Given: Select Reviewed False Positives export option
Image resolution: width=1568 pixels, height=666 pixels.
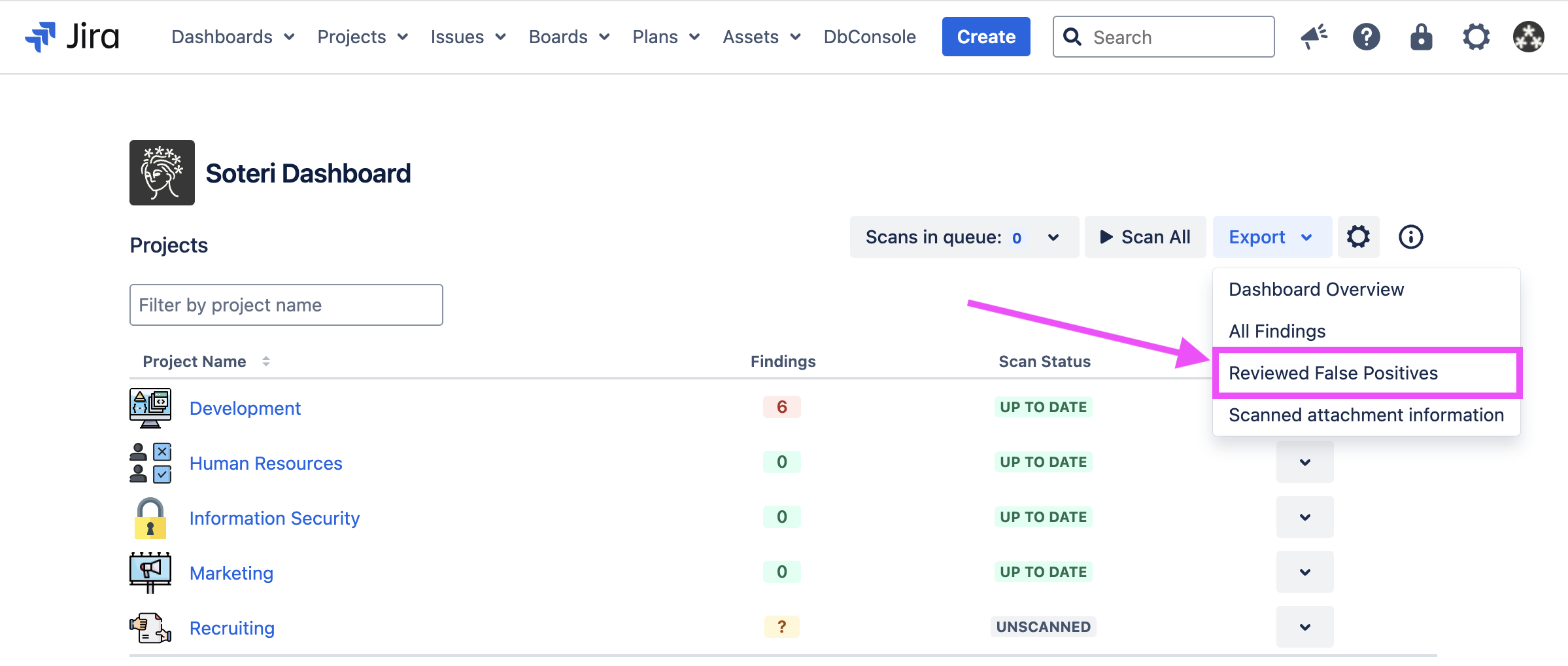Looking at the screenshot, I should 1333,373.
